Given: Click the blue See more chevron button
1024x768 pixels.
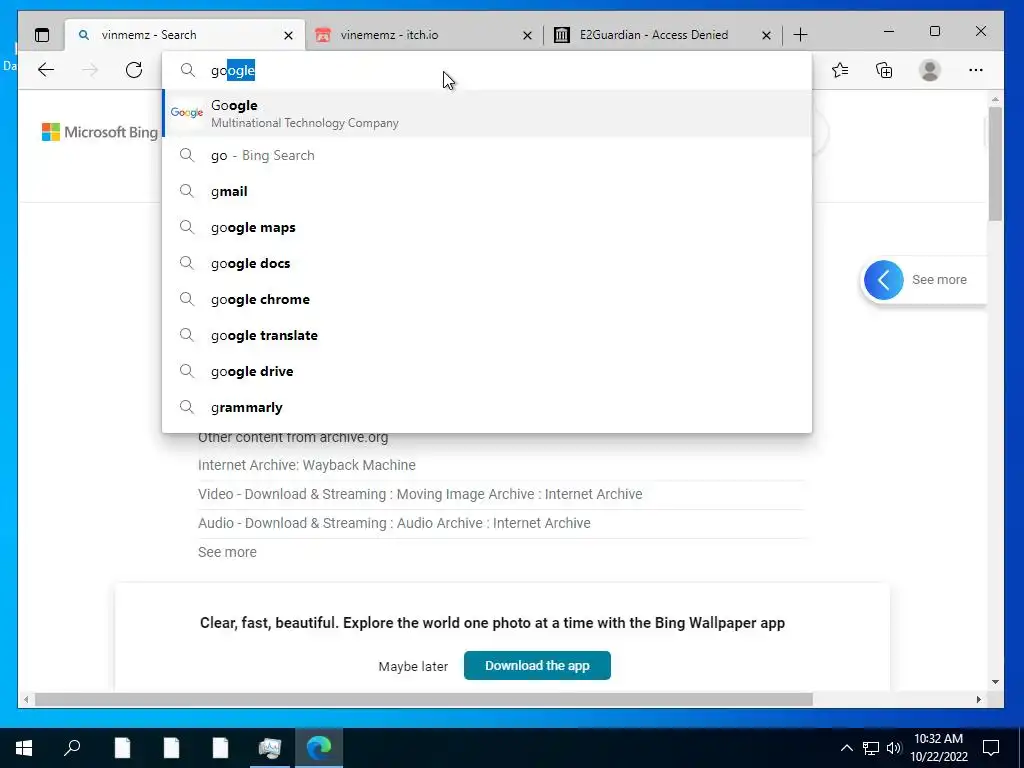Looking at the screenshot, I should pos(884,280).
